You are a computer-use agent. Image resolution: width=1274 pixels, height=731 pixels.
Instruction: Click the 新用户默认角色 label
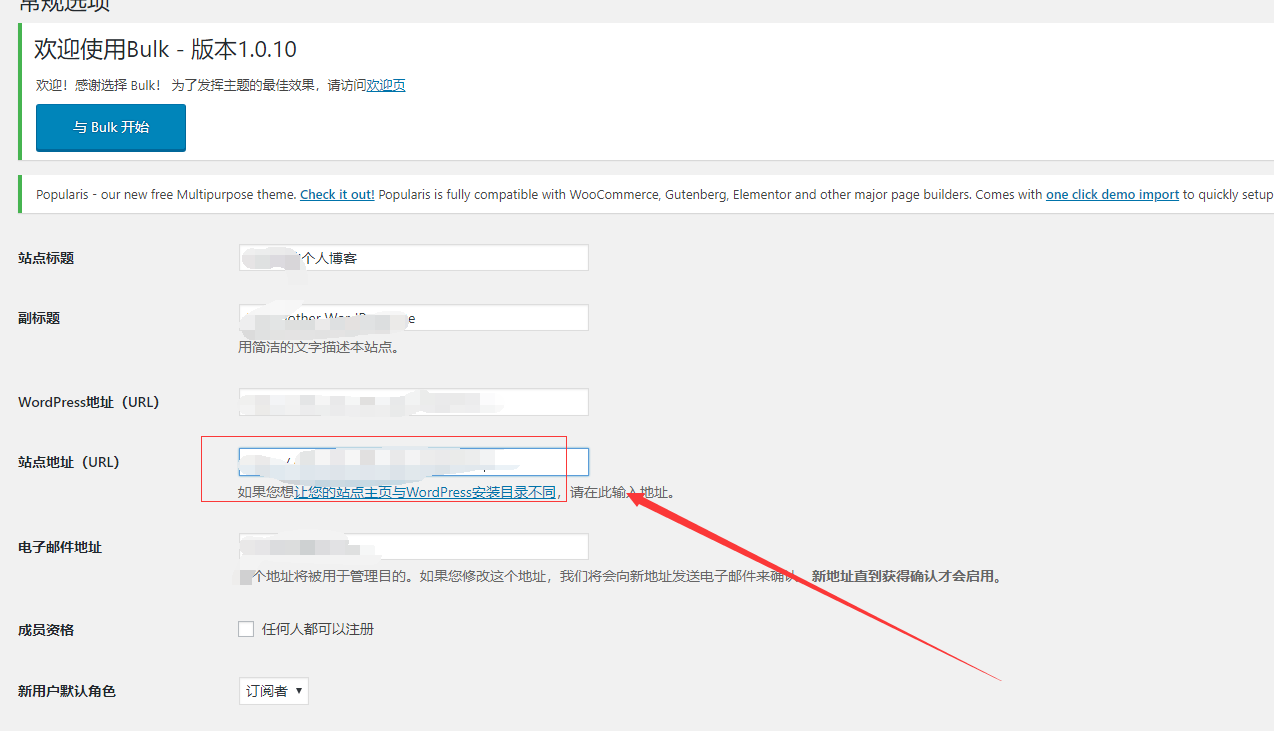[67, 691]
